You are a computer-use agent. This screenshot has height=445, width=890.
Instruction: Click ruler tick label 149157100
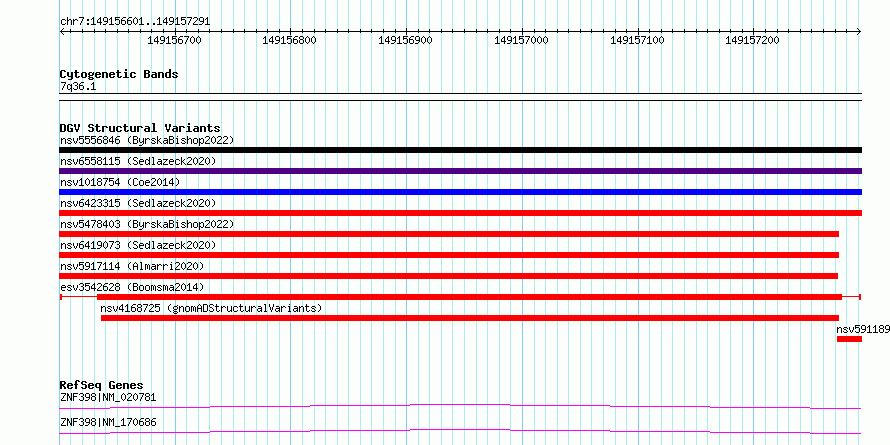point(637,40)
